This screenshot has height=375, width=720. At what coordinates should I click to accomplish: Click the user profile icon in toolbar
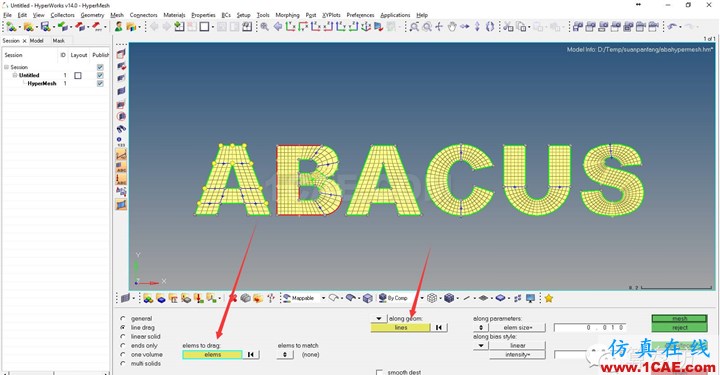tap(118, 27)
